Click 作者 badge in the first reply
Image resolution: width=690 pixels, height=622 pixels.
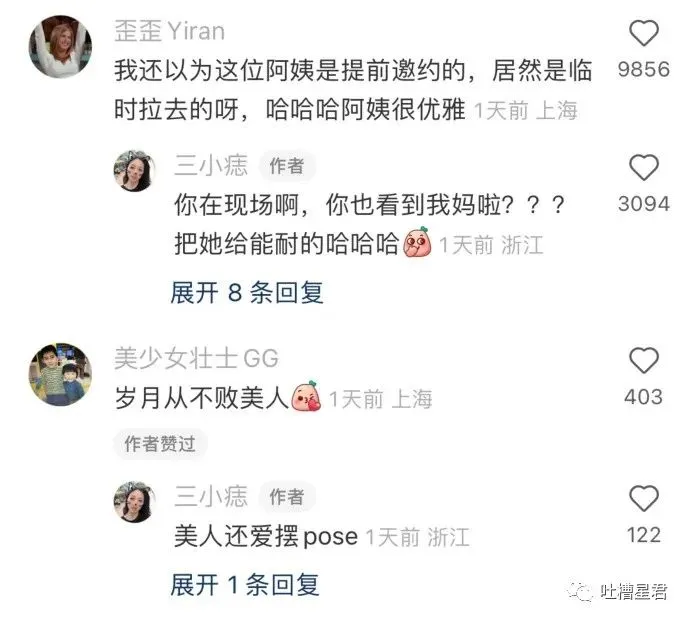[x=287, y=166]
